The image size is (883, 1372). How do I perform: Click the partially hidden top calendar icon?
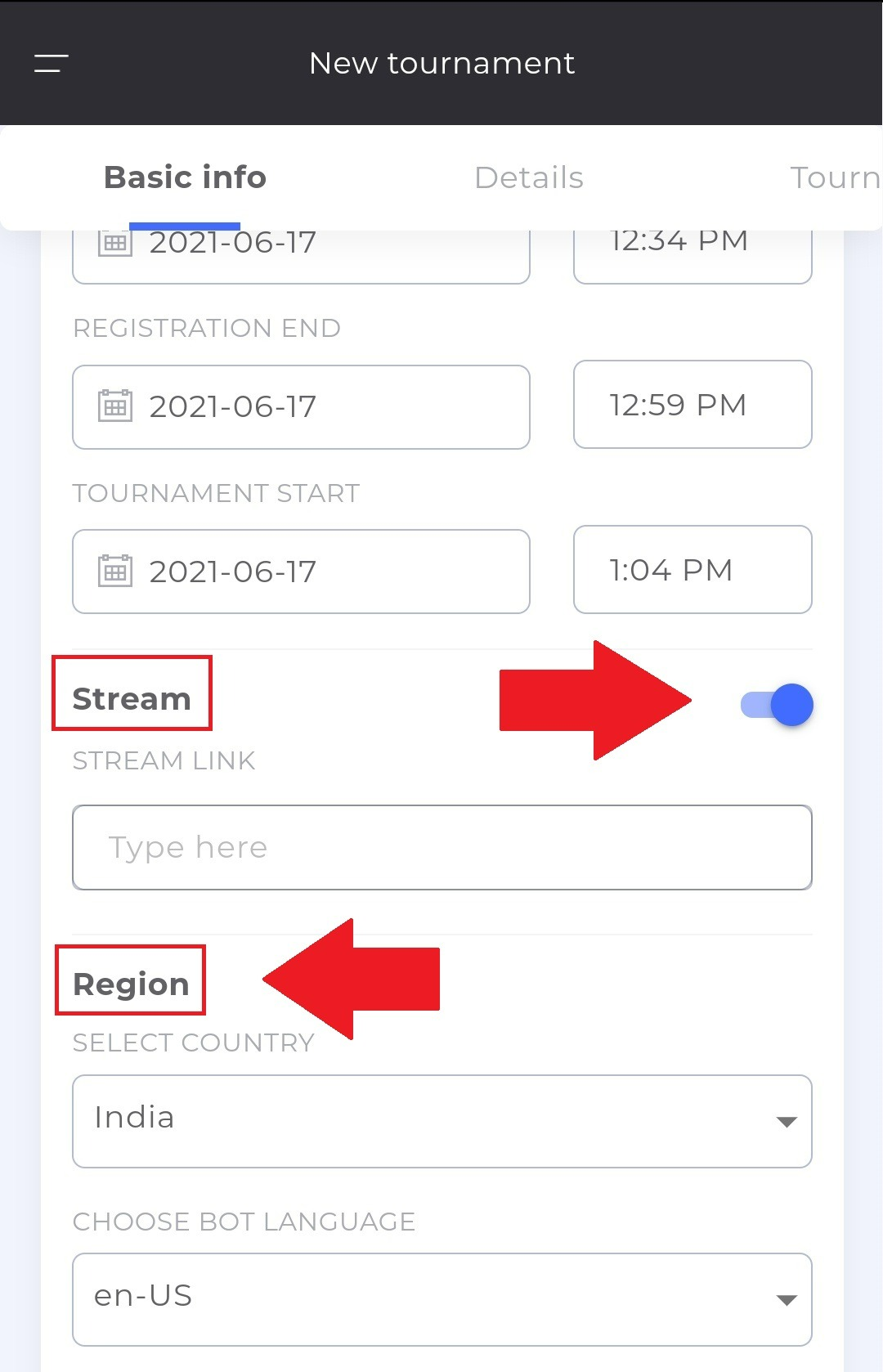115,244
